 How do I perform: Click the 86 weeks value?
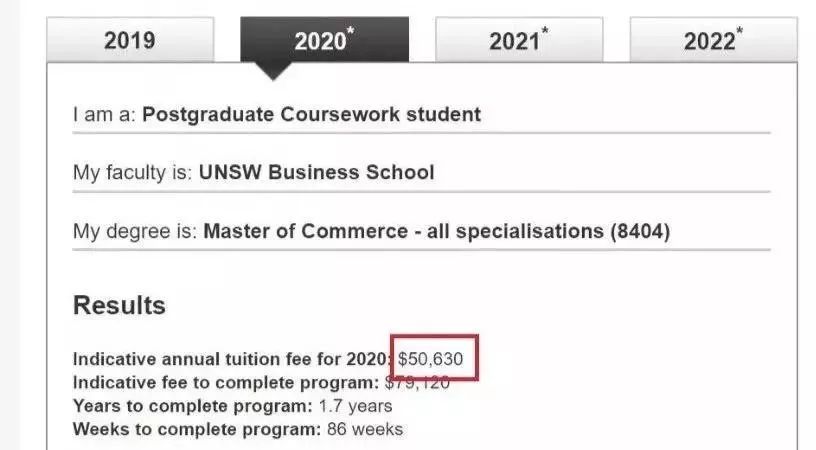click(364, 430)
